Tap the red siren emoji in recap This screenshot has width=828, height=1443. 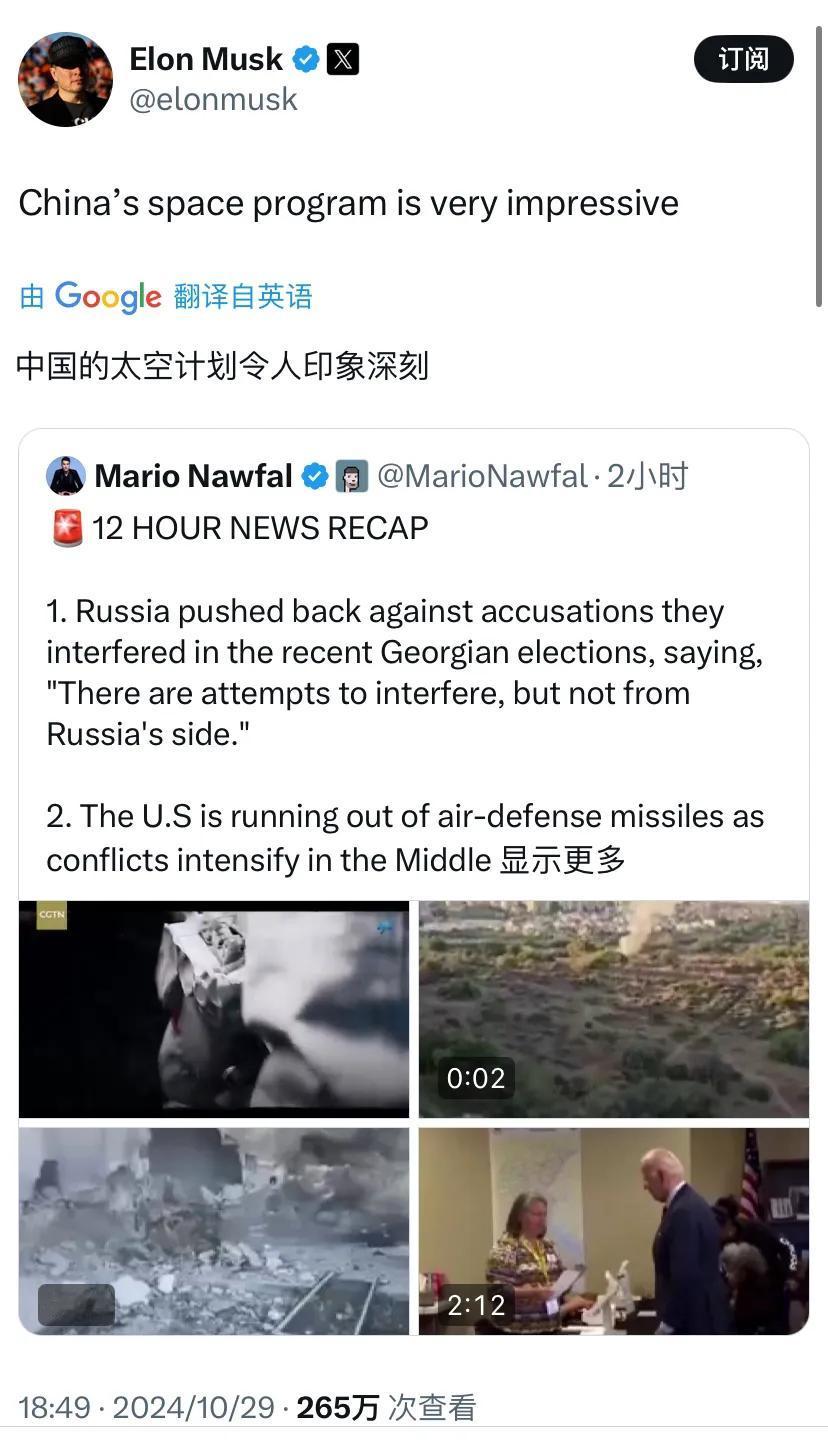pyautogui.click(x=67, y=528)
